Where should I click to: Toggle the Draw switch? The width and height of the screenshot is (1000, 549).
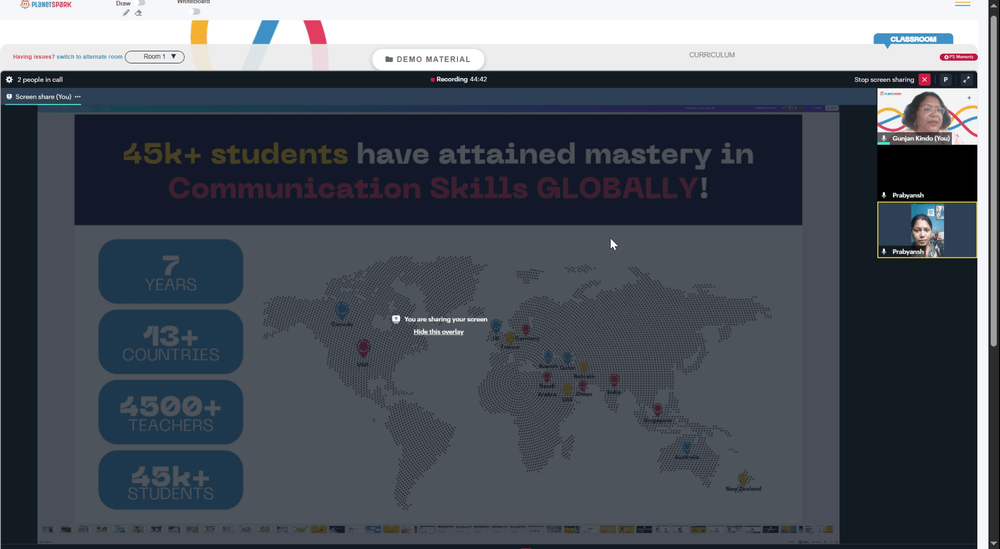tap(141, 3)
